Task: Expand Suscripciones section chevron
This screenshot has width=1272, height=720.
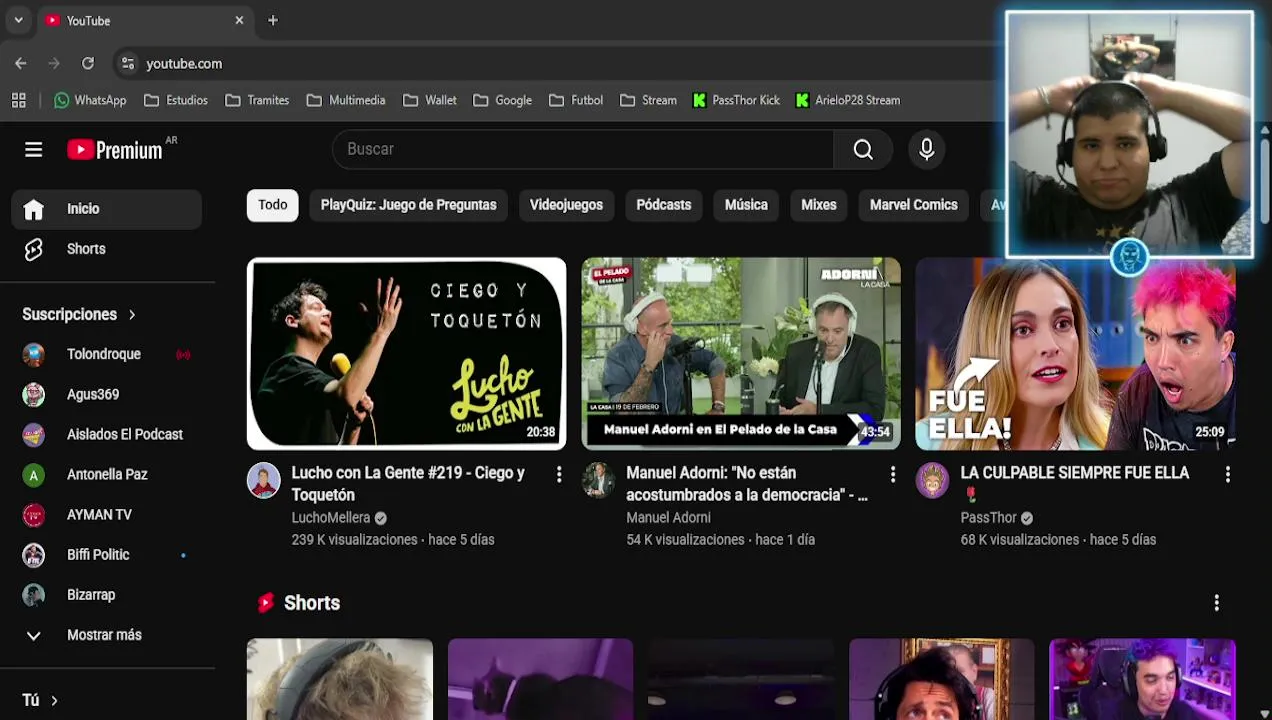Action: (x=132, y=315)
